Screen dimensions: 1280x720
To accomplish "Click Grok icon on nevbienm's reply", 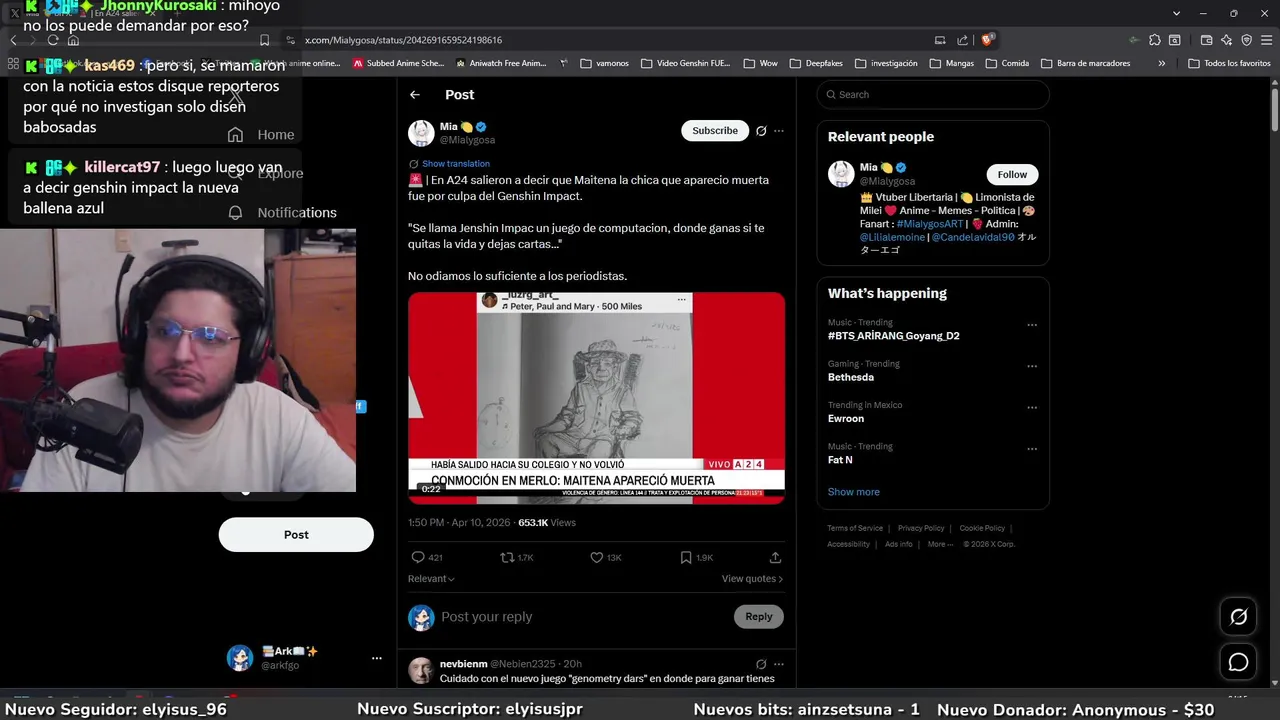I will (x=761, y=664).
